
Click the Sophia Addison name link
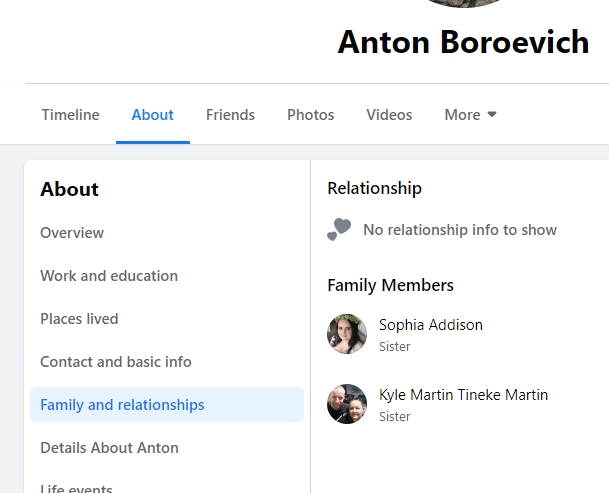(x=431, y=325)
